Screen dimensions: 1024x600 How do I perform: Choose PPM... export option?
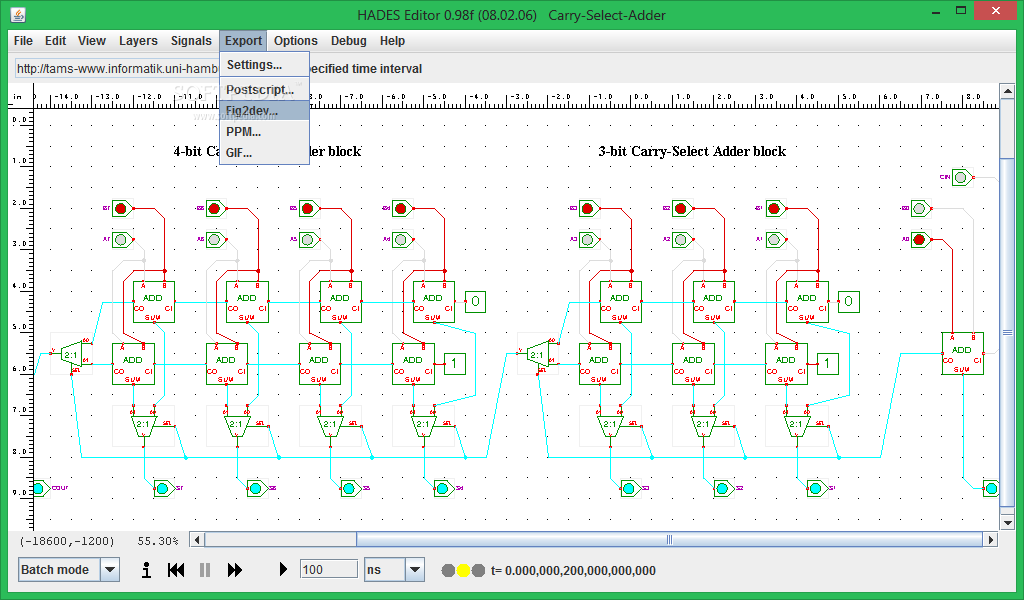(264, 131)
